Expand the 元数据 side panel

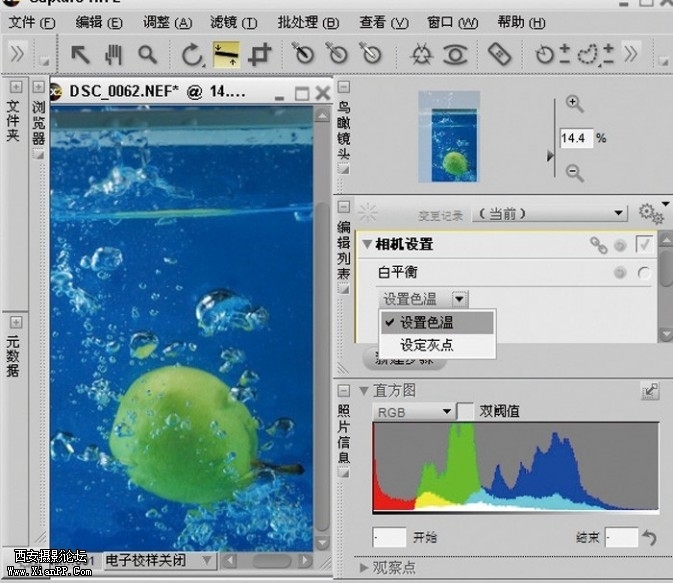coord(15,322)
